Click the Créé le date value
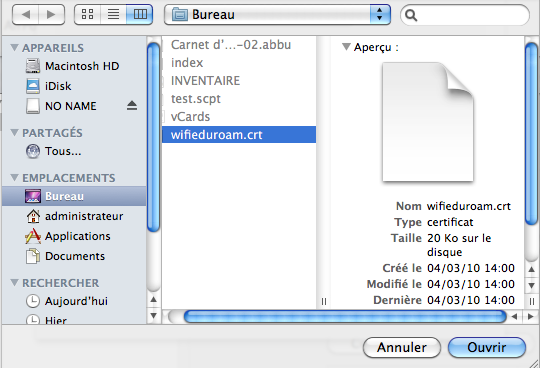The height and width of the screenshot is (368, 540). [x=471, y=268]
